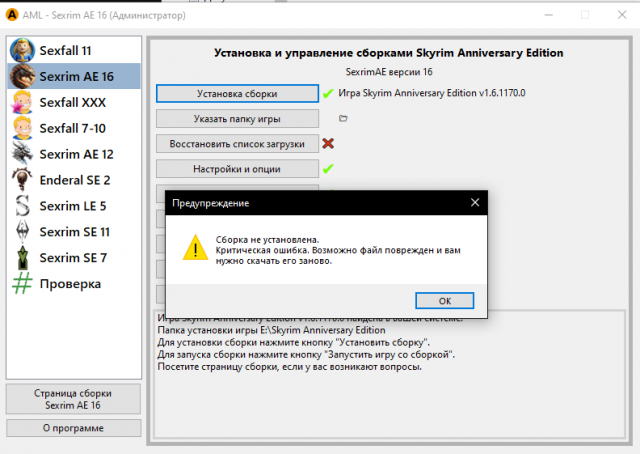The image size is (640, 454).
Task: Click the Enderal SE 2 icon
Action: pos(22,180)
